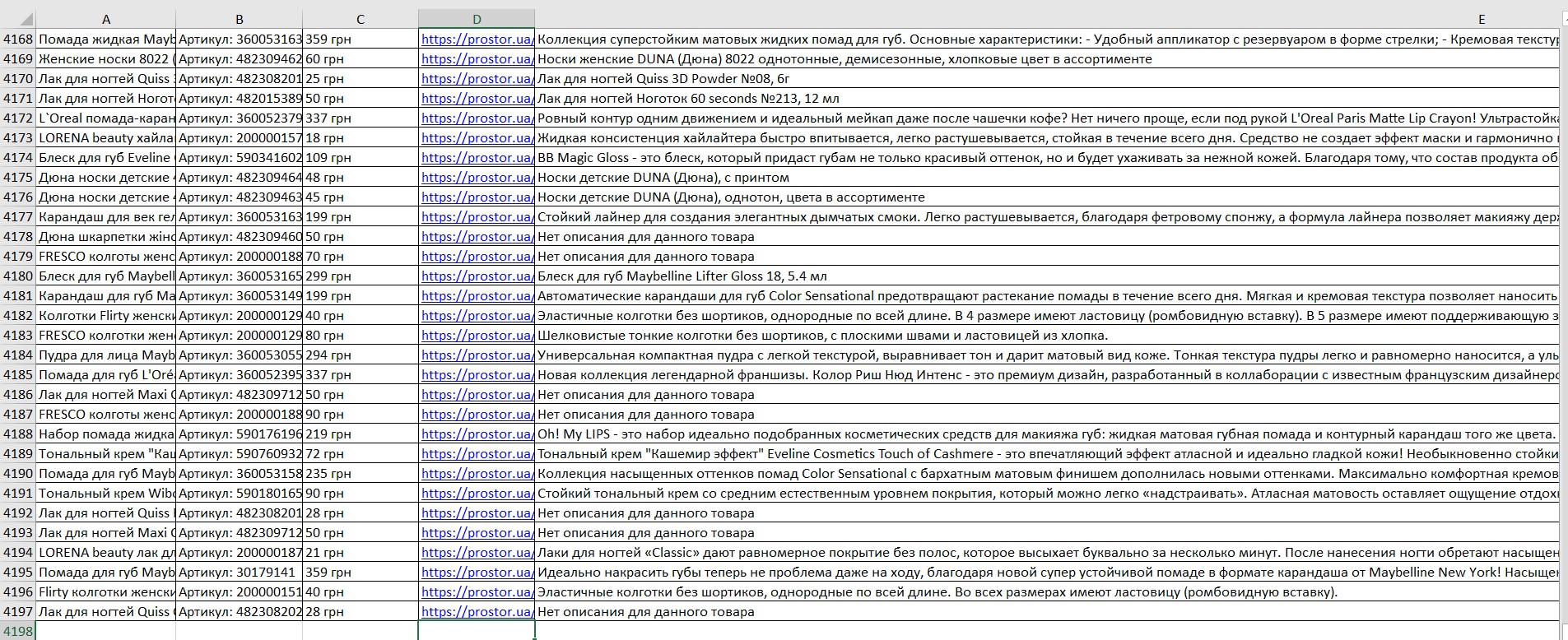Select row 4183 header
The image size is (1568, 640).
(x=18, y=335)
